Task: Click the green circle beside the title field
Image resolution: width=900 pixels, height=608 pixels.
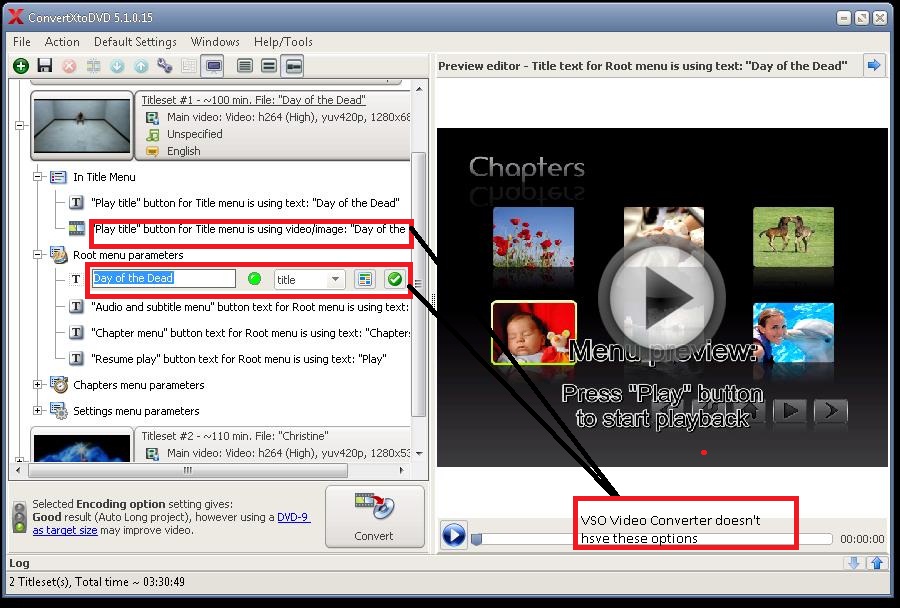Action: tap(254, 279)
